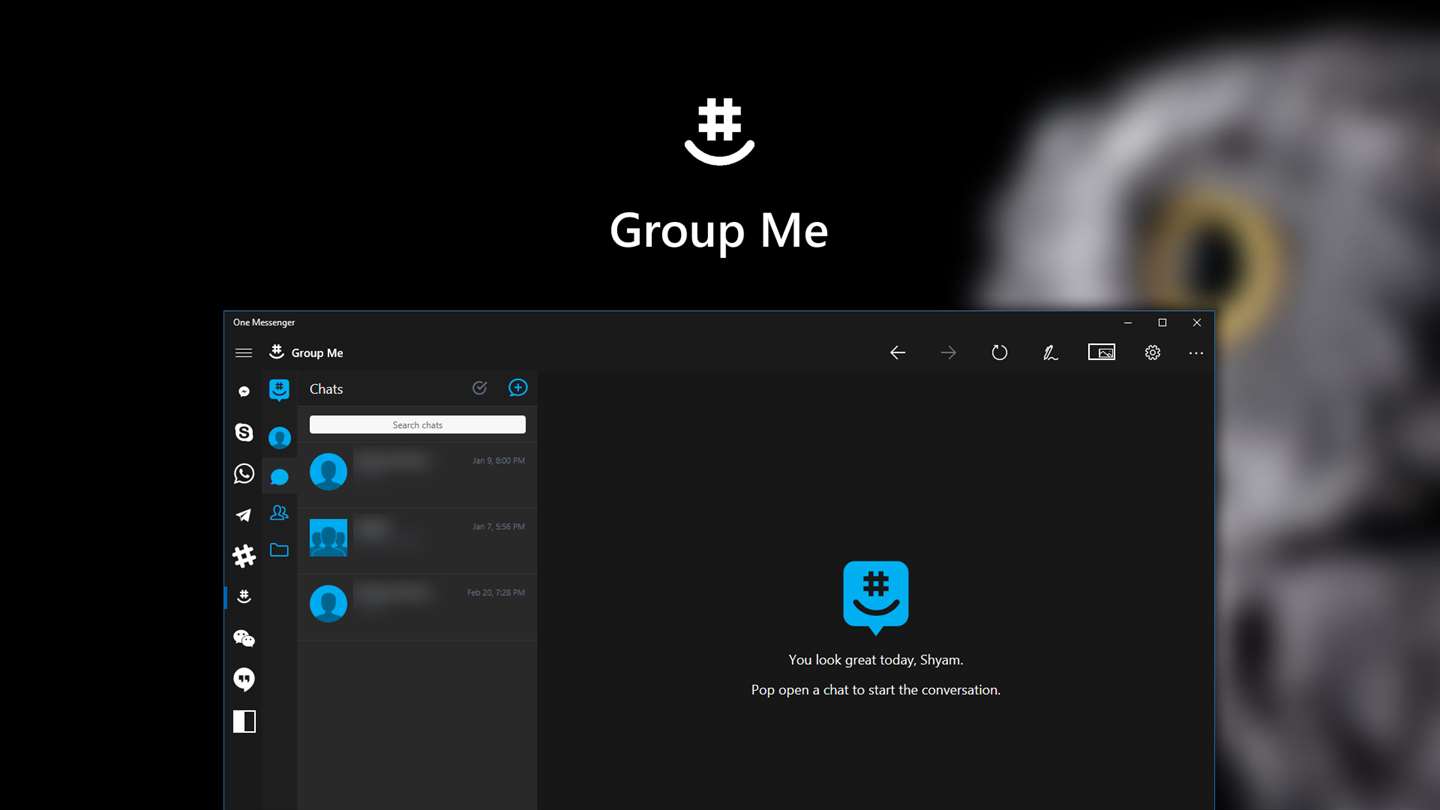The width and height of the screenshot is (1440, 810).
Task: Open the Archive folder tab
Action: coord(279,550)
